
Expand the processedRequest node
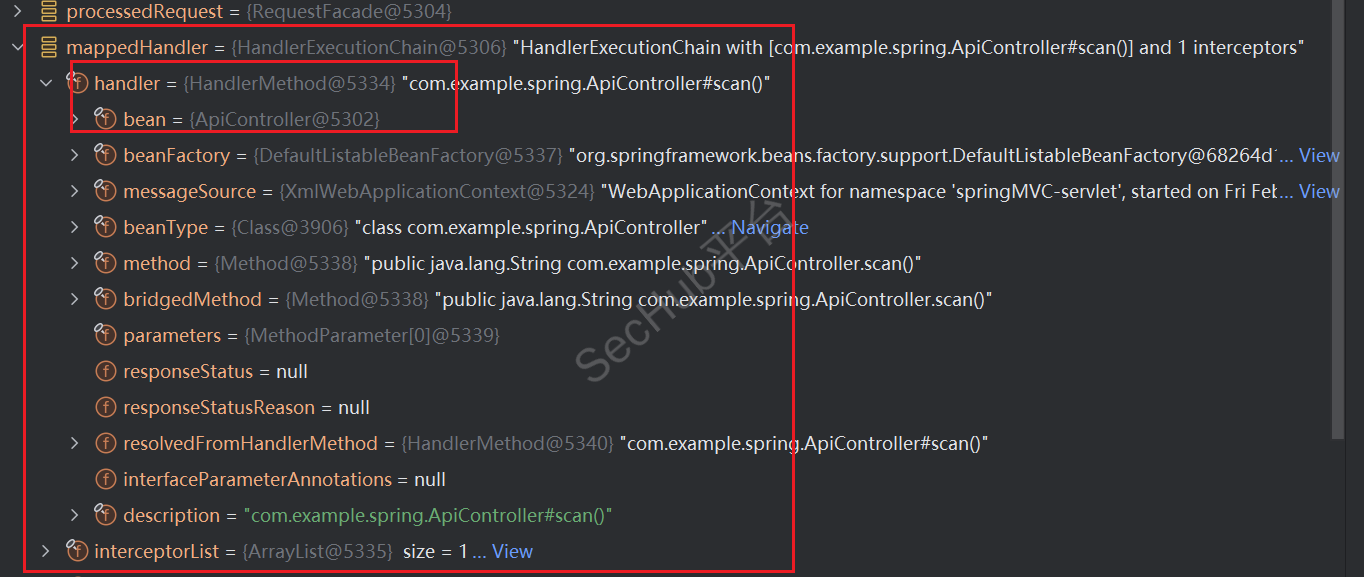click(17, 12)
